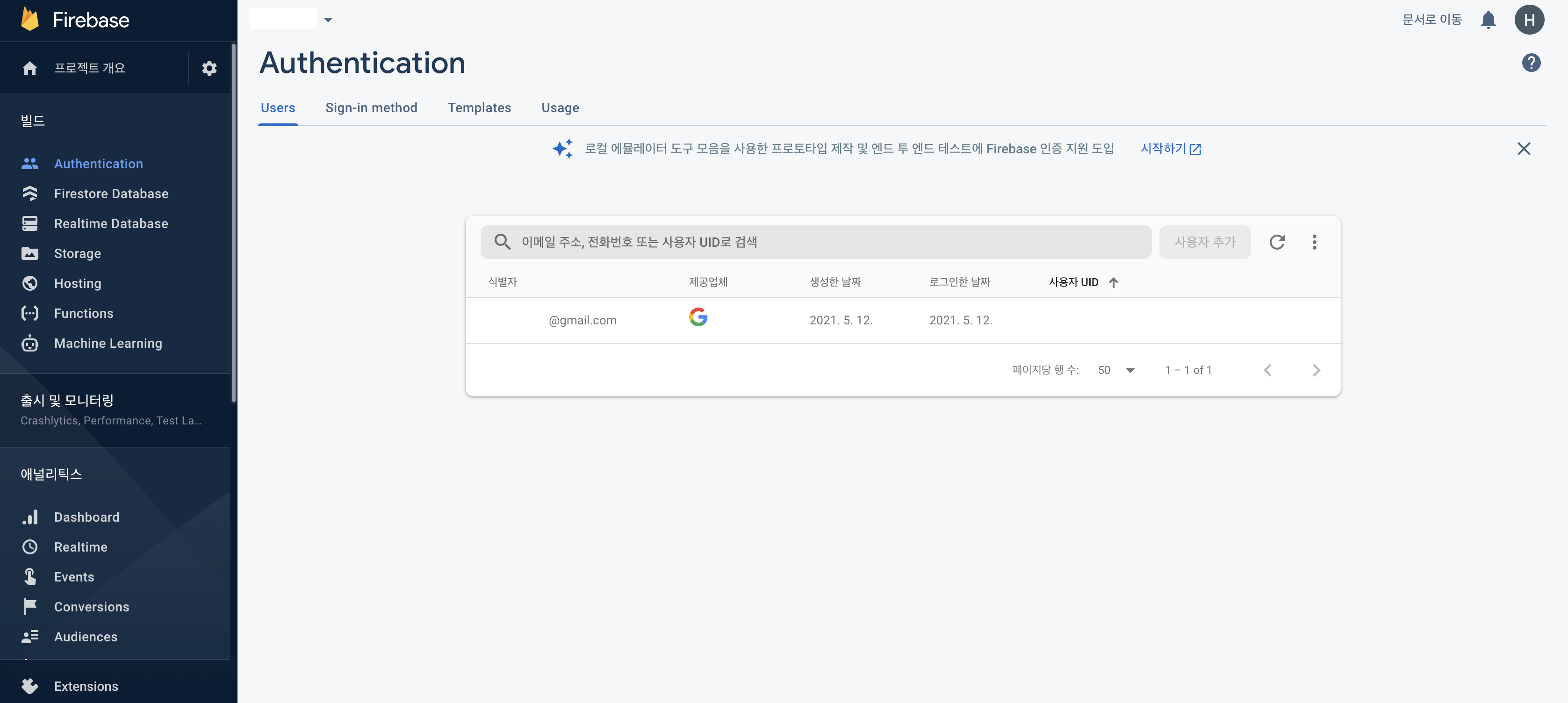Click the Extensions icon in sidebar

(30, 686)
